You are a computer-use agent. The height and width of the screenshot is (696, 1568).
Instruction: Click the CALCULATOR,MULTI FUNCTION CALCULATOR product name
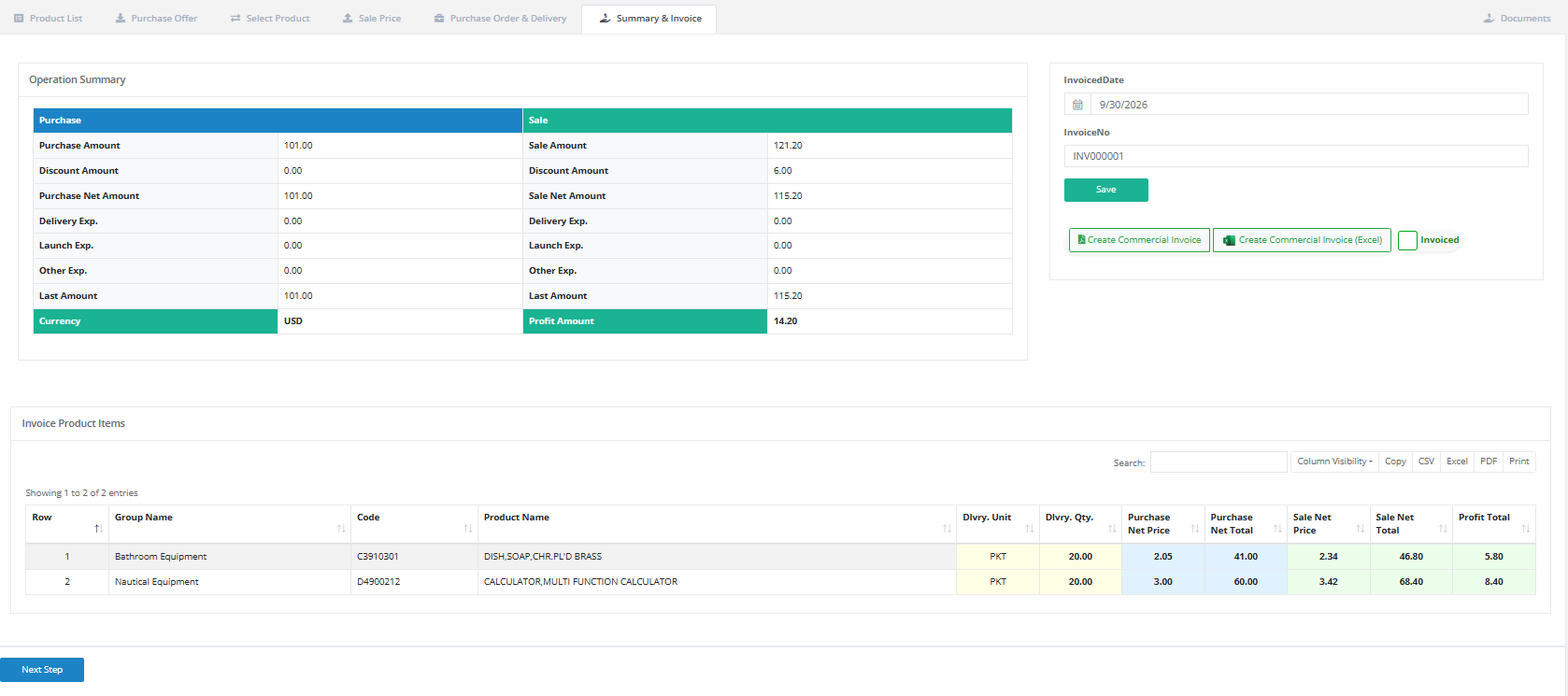coord(580,582)
